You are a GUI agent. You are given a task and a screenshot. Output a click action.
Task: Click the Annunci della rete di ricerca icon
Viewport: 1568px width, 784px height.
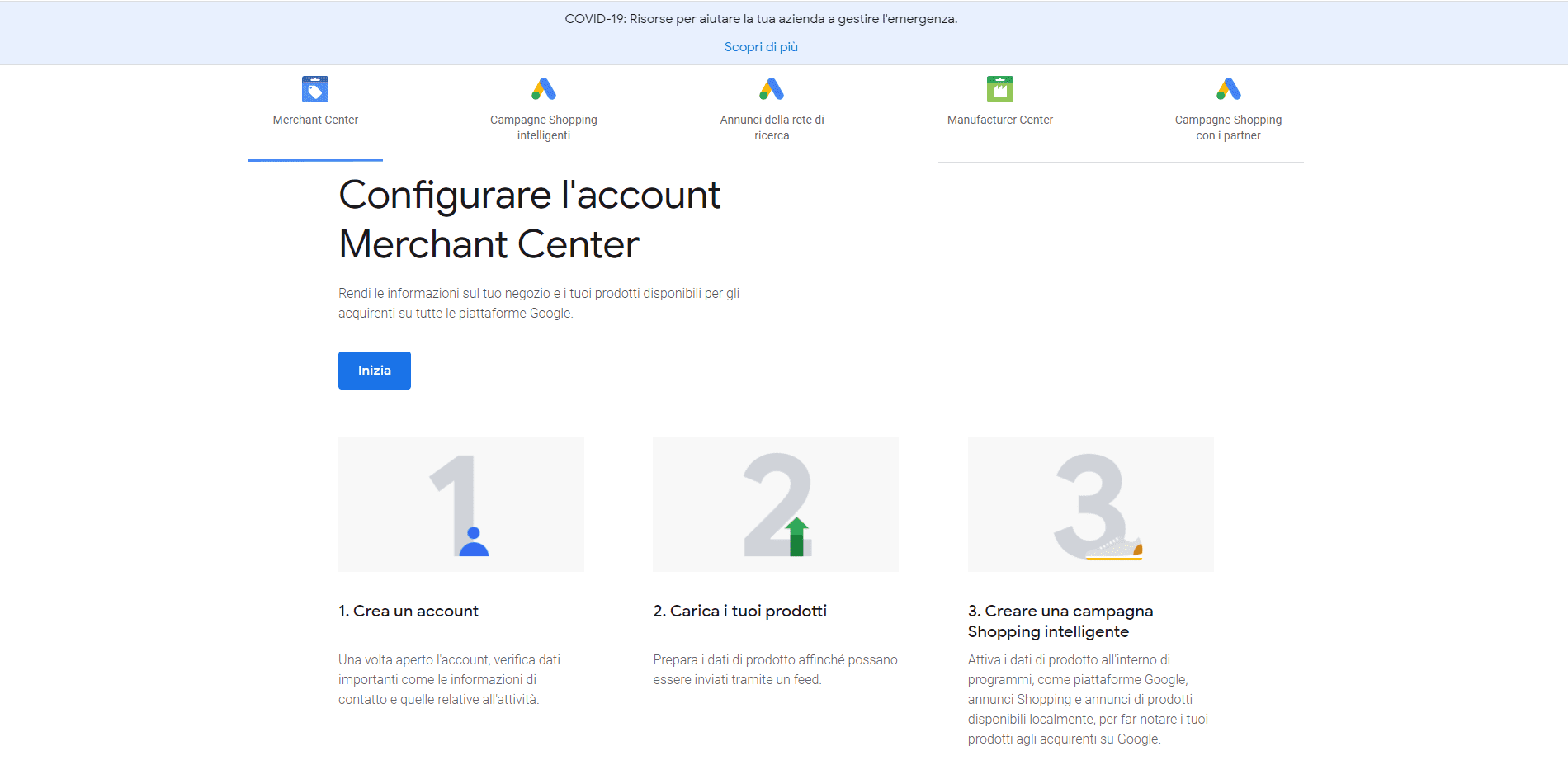click(x=772, y=89)
